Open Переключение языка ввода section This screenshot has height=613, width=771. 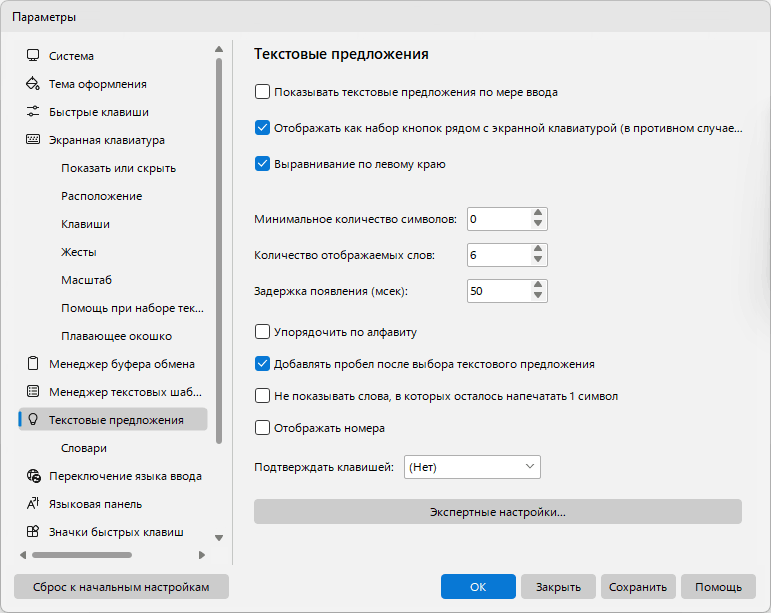pos(113,476)
